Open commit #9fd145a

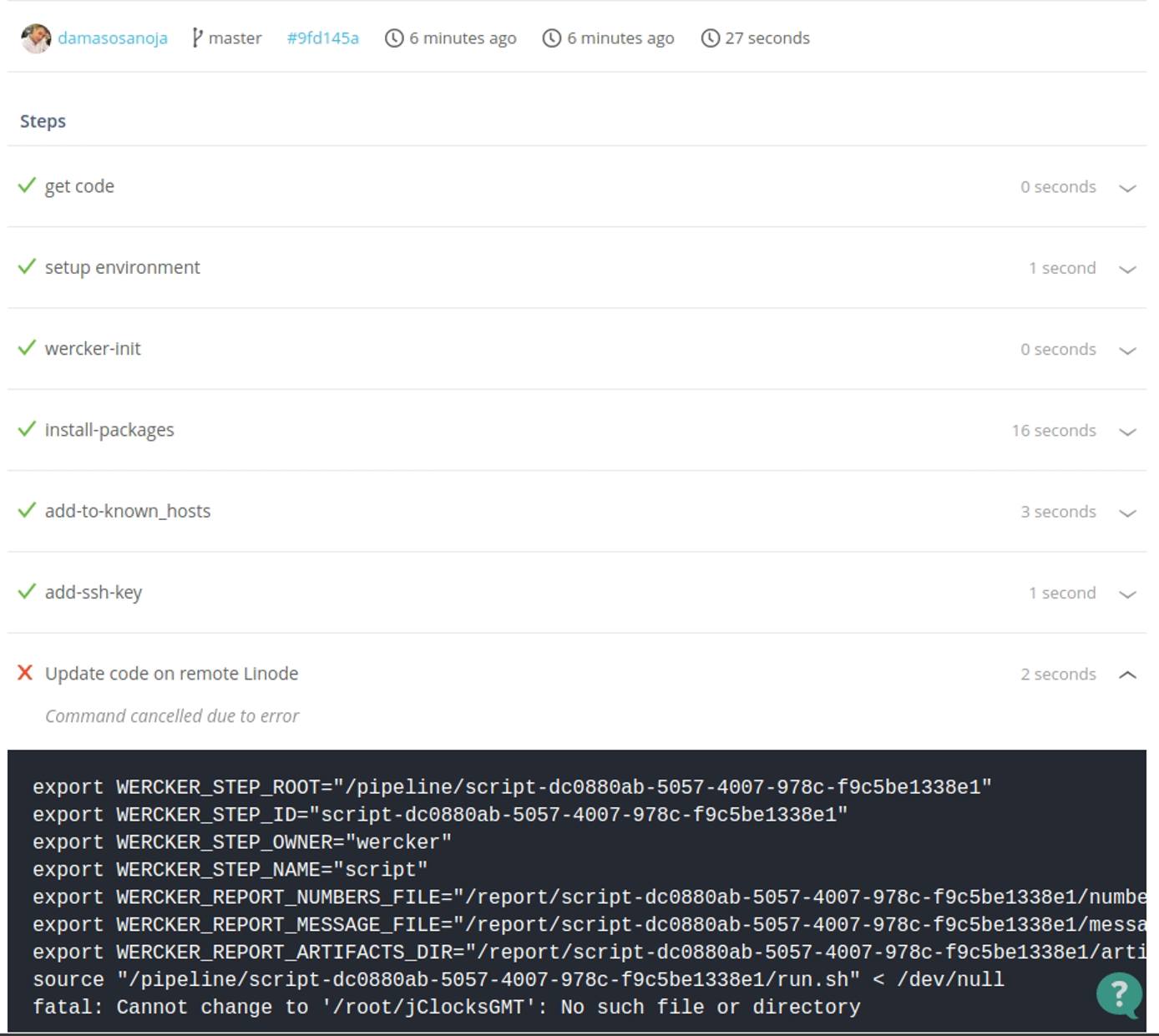(321, 38)
